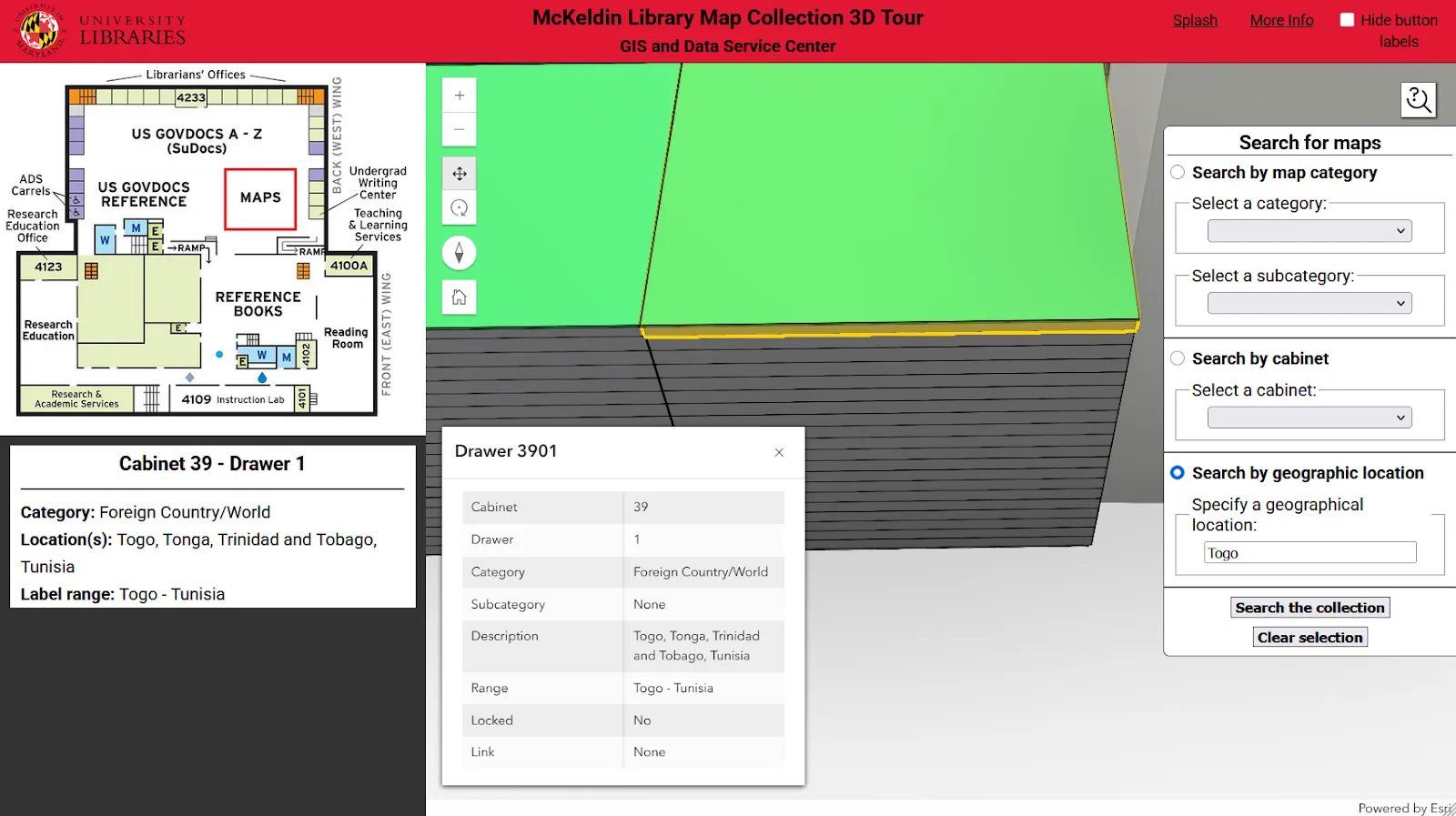The image size is (1456, 816).
Task: Click the Powered by Esri attribution
Action: pyautogui.click(x=1404, y=808)
